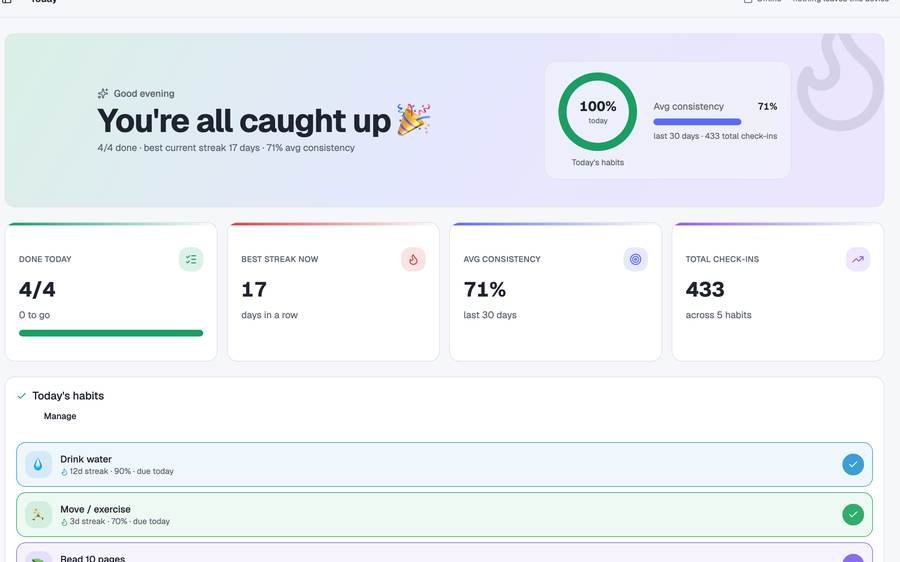Click the 'Read 10 pages' habit title
The width and height of the screenshot is (900, 562).
(92, 558)
